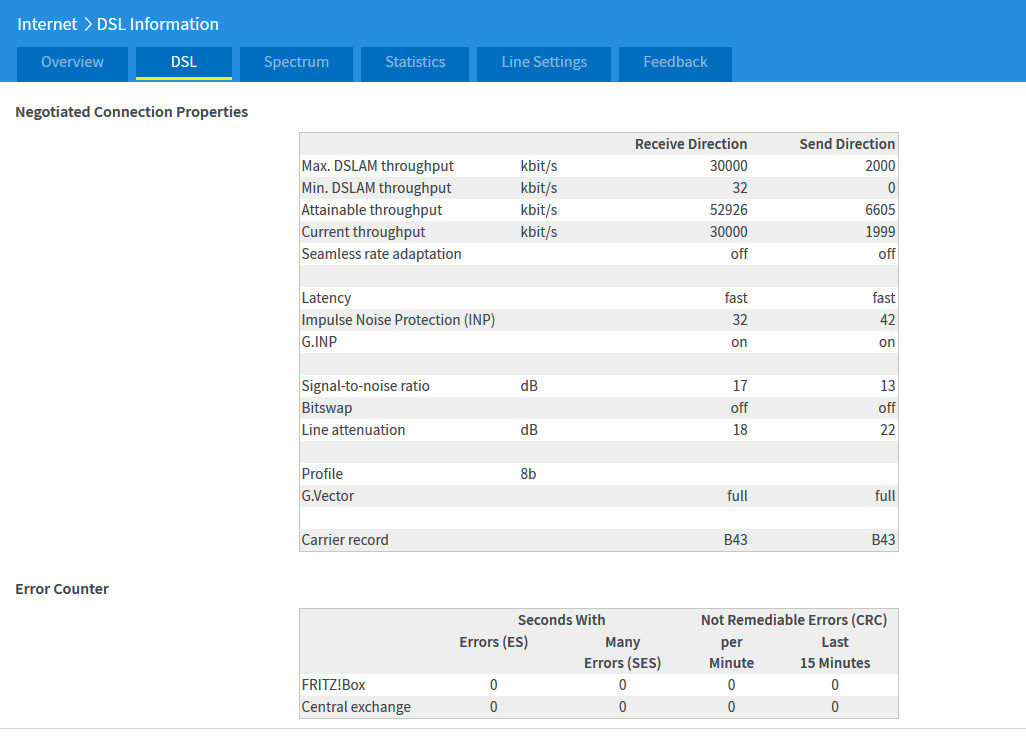Image resolution: width=1026 pixels, height=742 pixels.
Task: Select the Attainable throughput value 52926
Action: 728,210
